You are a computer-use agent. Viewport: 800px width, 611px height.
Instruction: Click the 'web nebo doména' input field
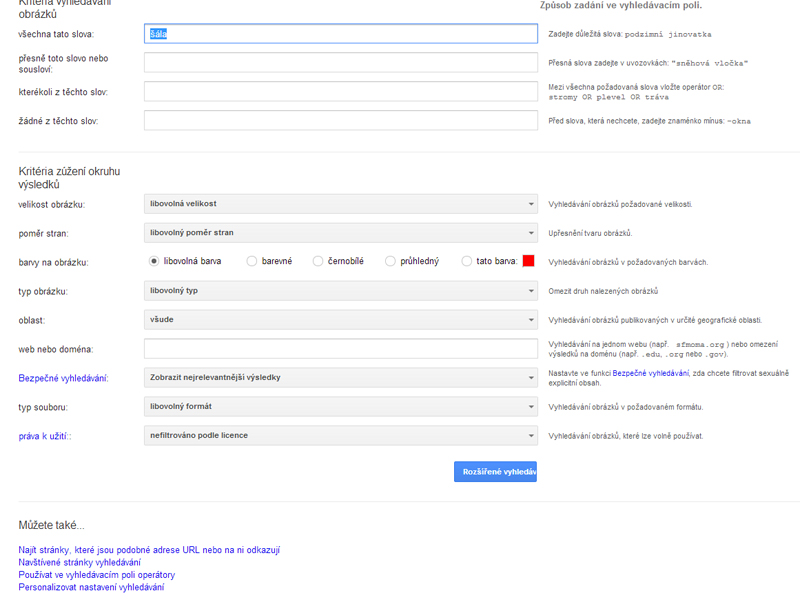[x=341, y=349]
